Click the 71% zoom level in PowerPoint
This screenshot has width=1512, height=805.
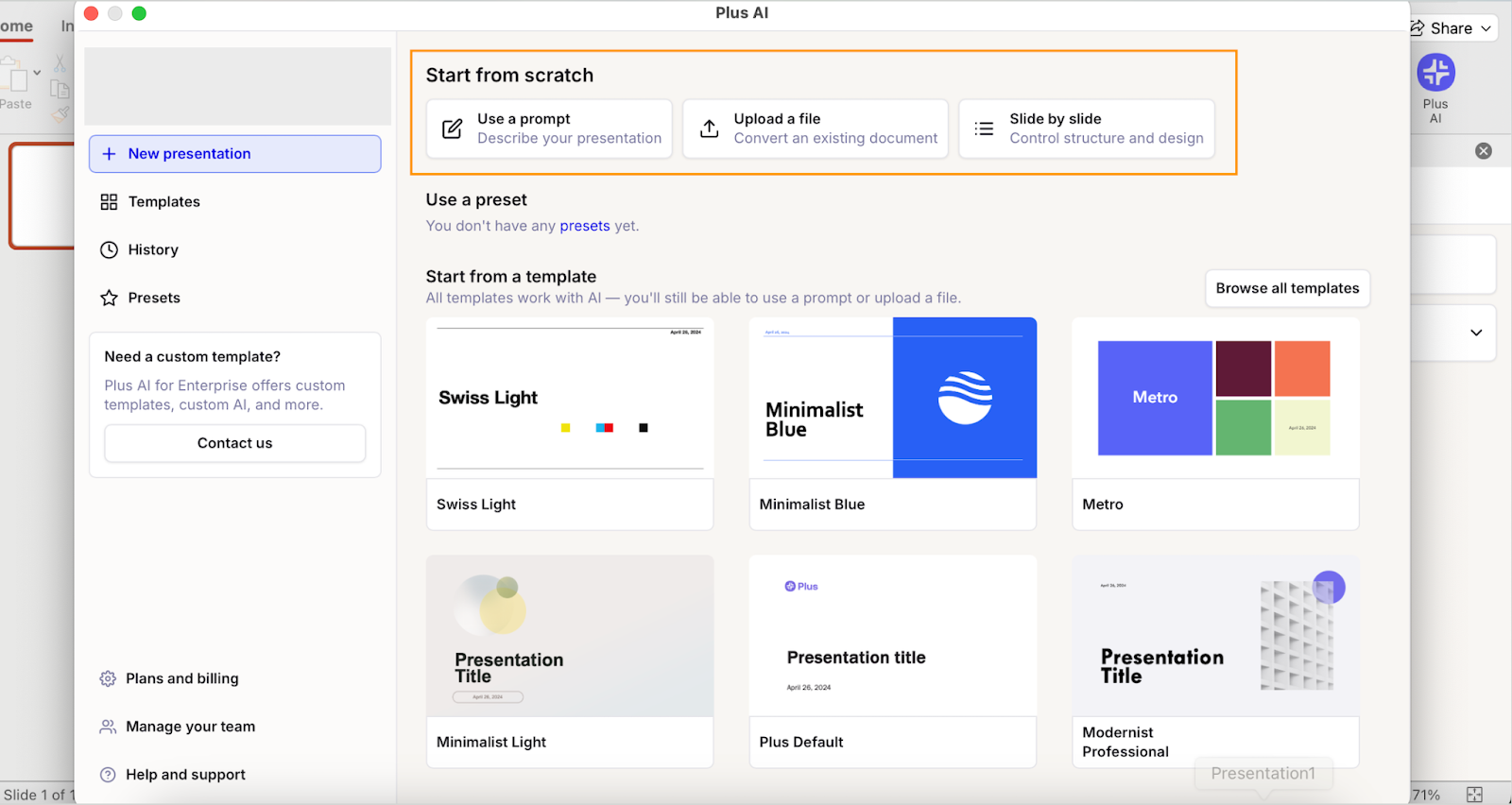tap(1426, 795)
